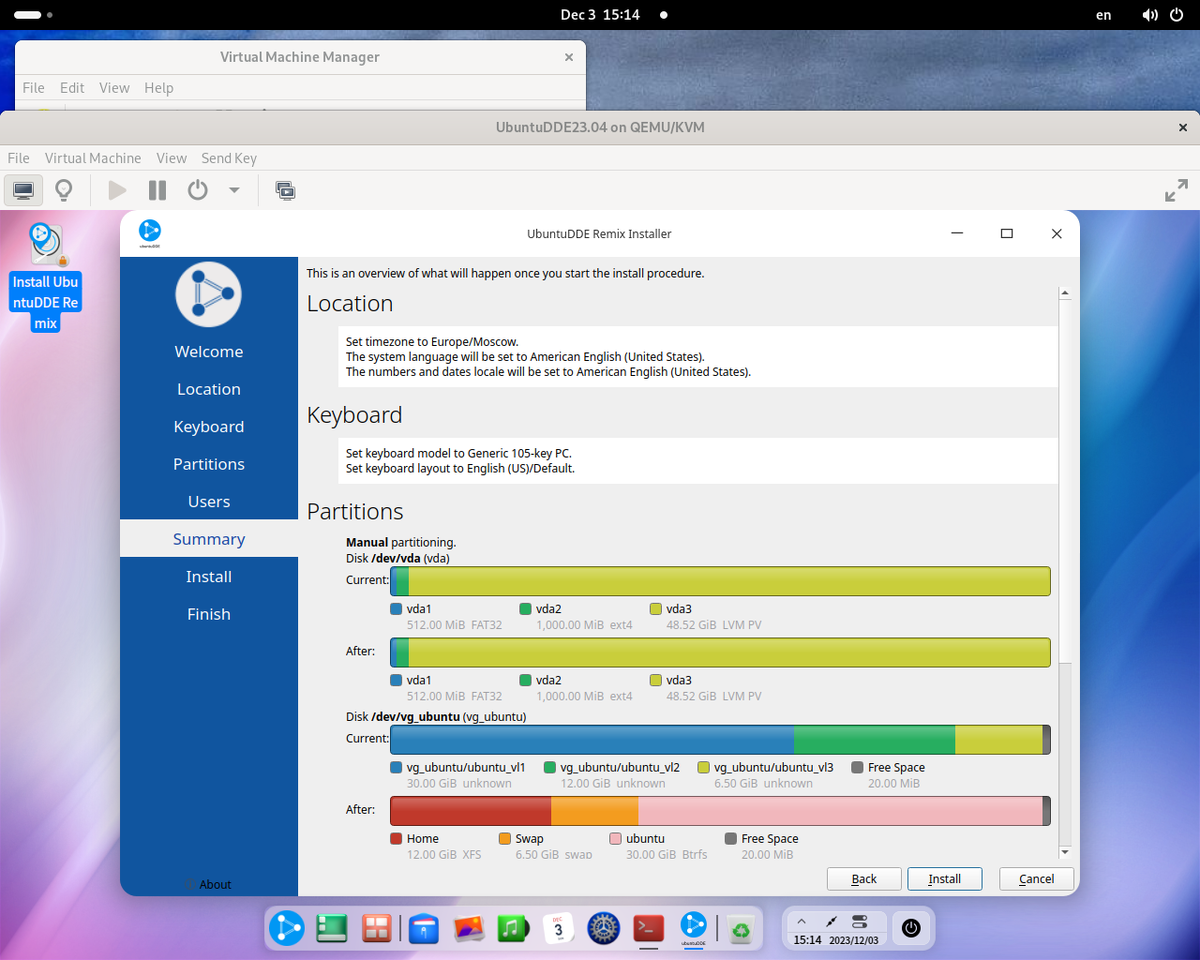Viewport: 1200px width, 960px height.
Task: Click the pink ubuntu segment in After bar
Action: (840, 811)
